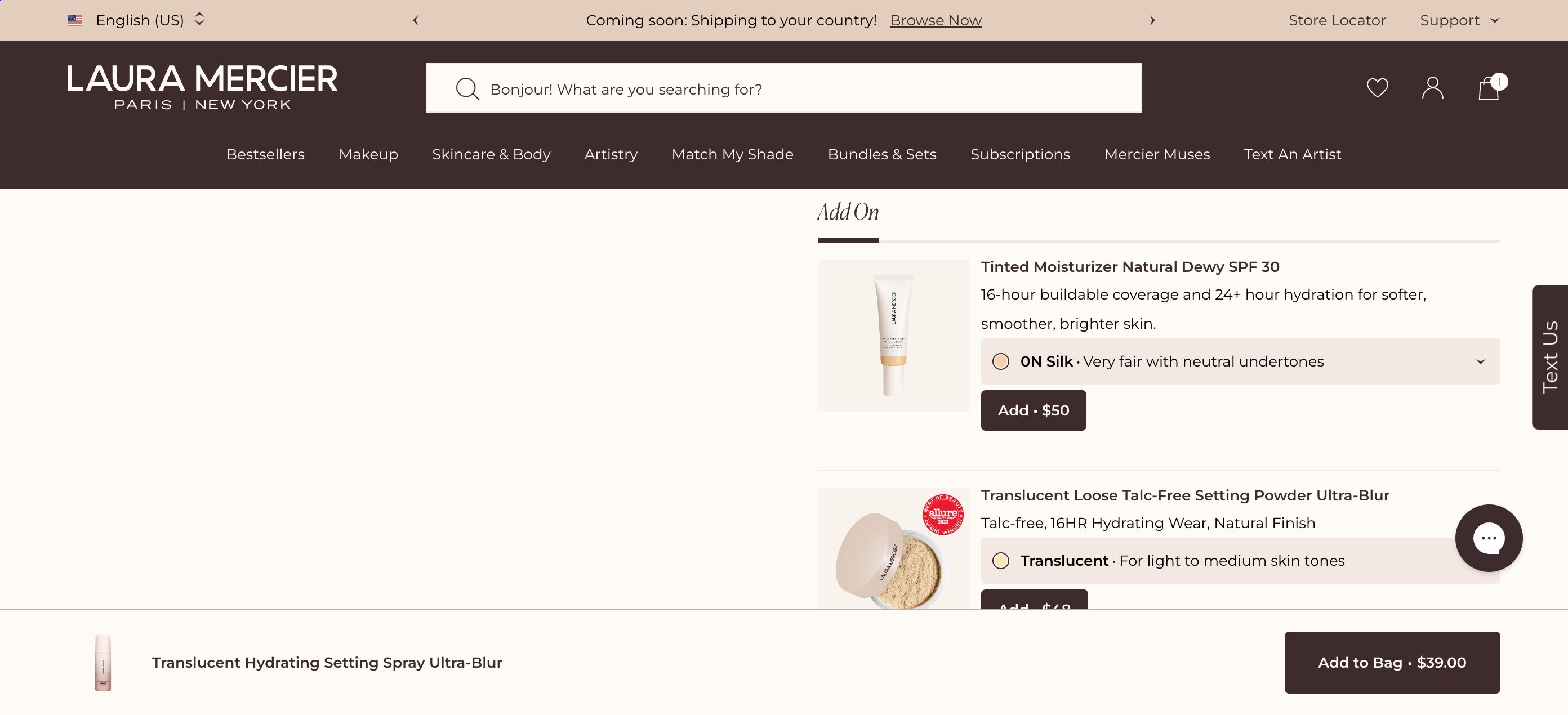Viewport: 1568px width, 715px height.
Task: Go to next announcement banner arrow
Action: (x=1152, y=20)
